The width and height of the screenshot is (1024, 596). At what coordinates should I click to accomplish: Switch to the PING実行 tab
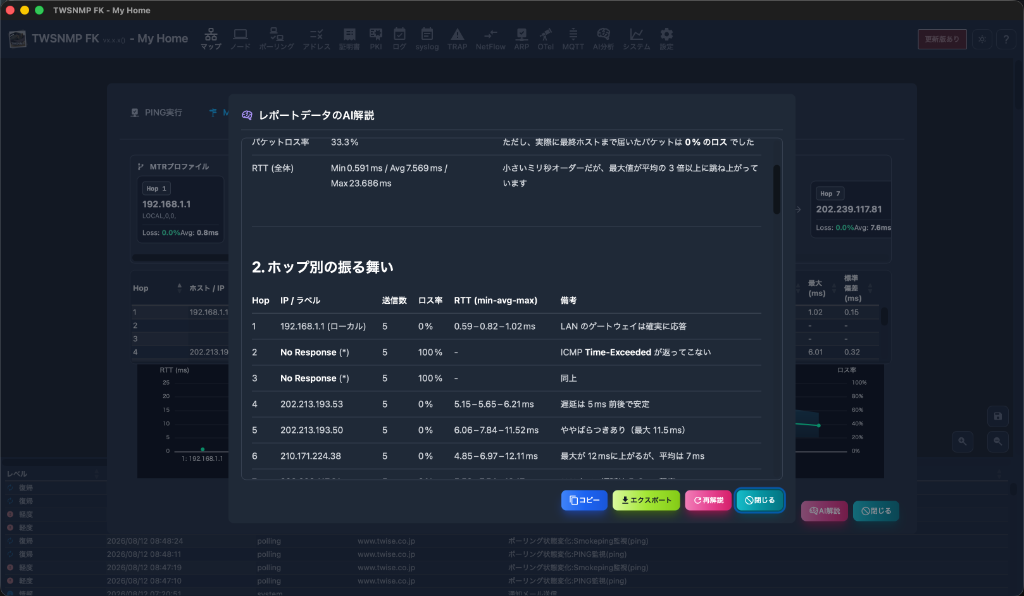(x=157, y=112)
